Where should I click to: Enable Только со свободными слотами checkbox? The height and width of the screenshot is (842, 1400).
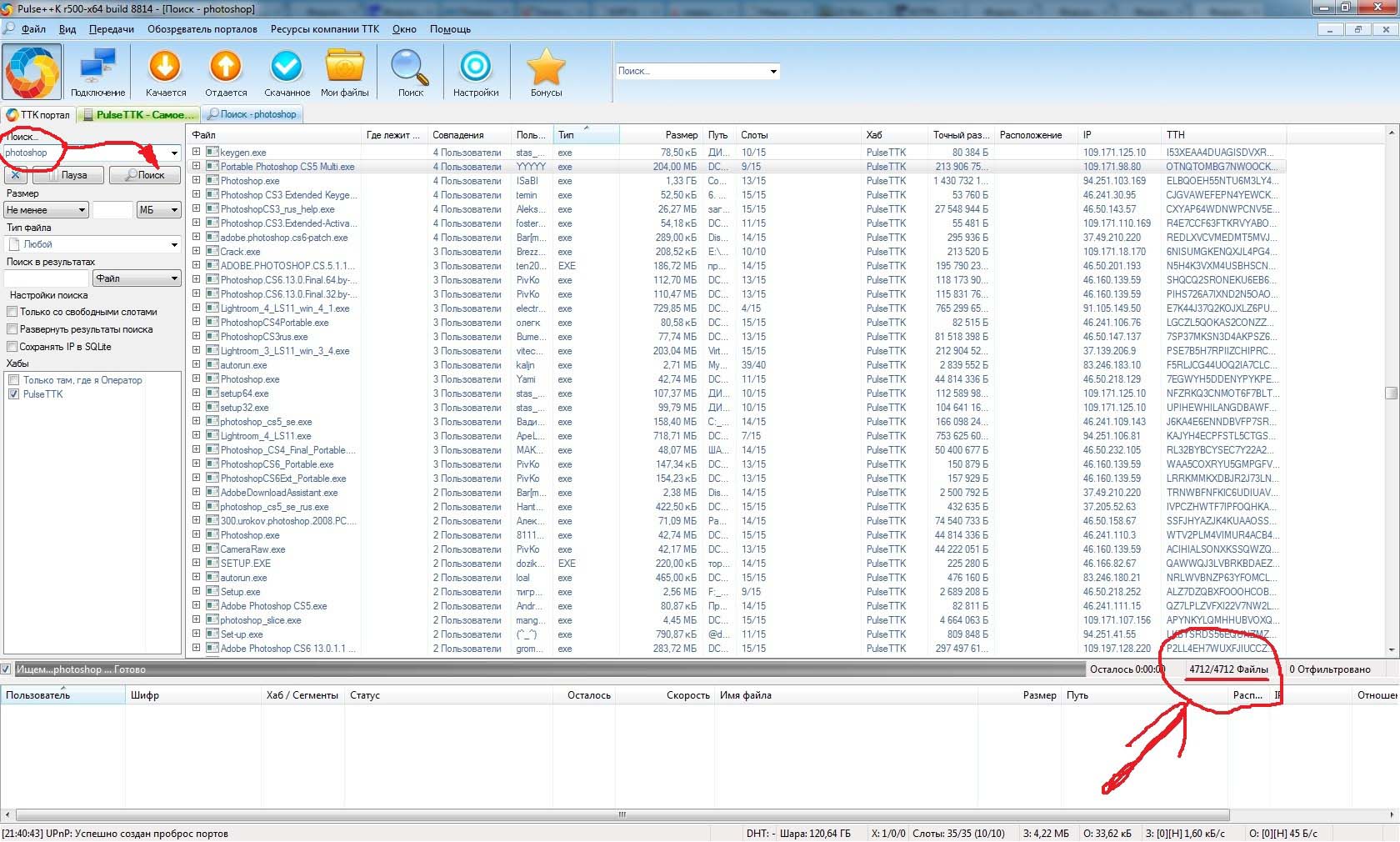coord(12,312)
